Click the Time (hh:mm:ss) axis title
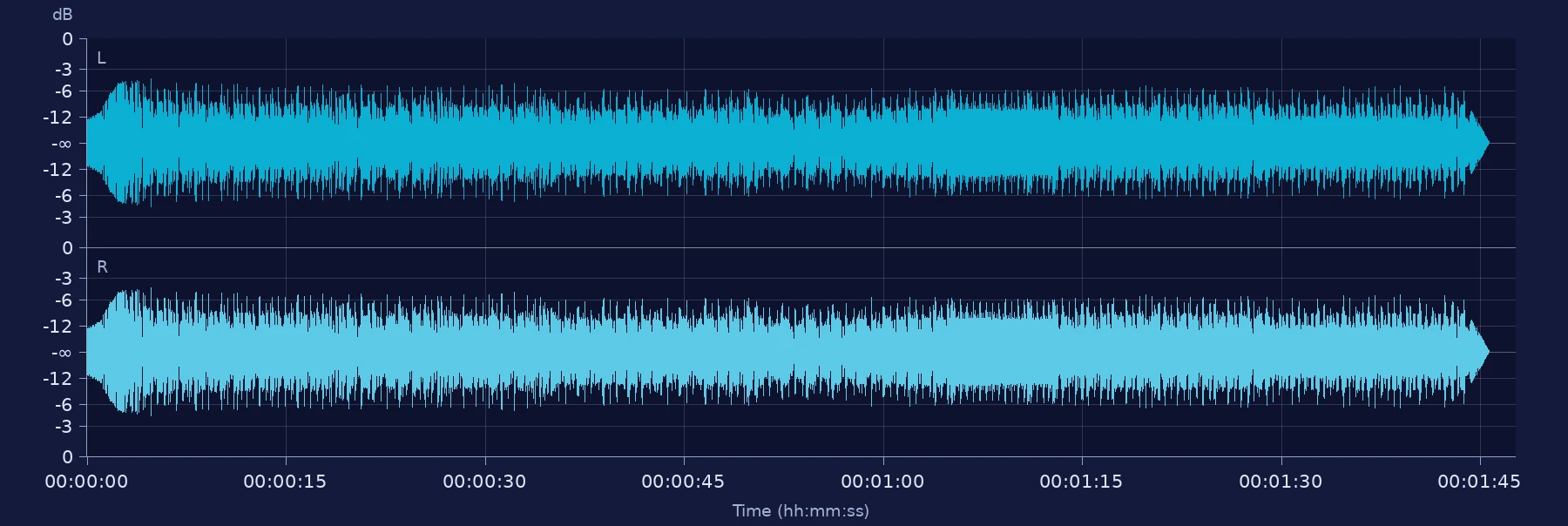 801,511
